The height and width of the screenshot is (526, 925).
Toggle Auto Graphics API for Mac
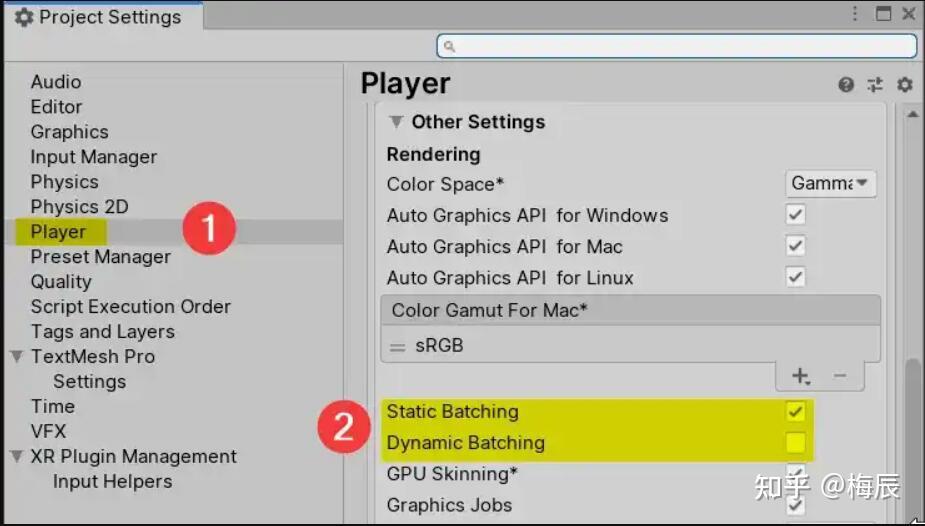(796, 246)
